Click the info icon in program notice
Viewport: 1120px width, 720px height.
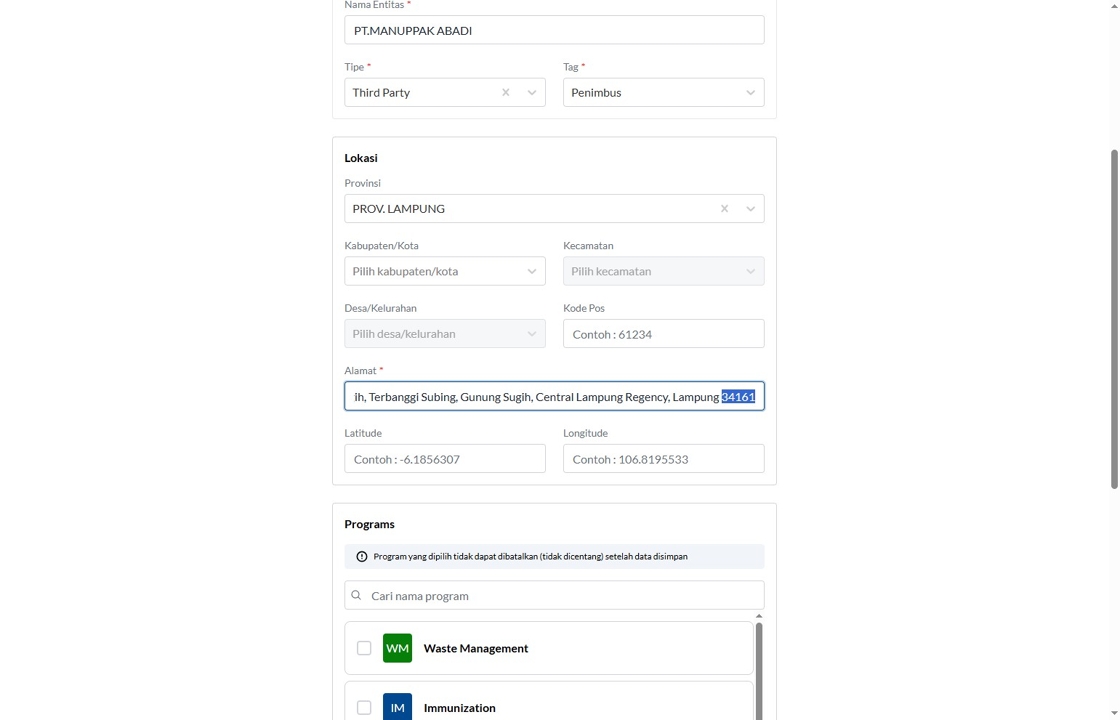(362, 557)
